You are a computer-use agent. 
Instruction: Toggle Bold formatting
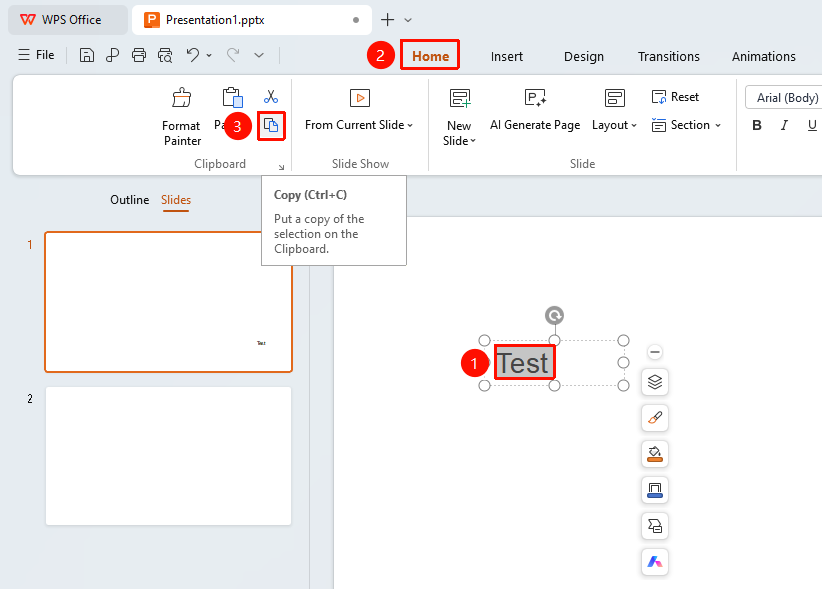click(756, 125)
